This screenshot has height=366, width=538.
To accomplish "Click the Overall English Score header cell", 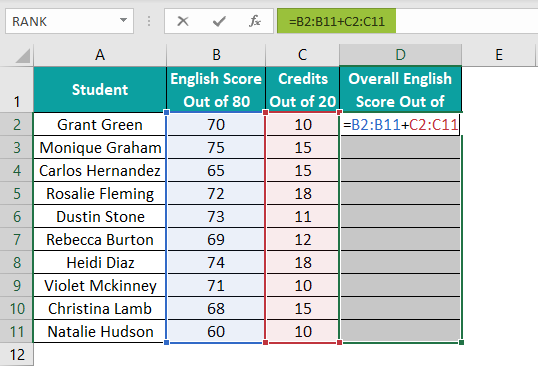I will coord(400,90).
